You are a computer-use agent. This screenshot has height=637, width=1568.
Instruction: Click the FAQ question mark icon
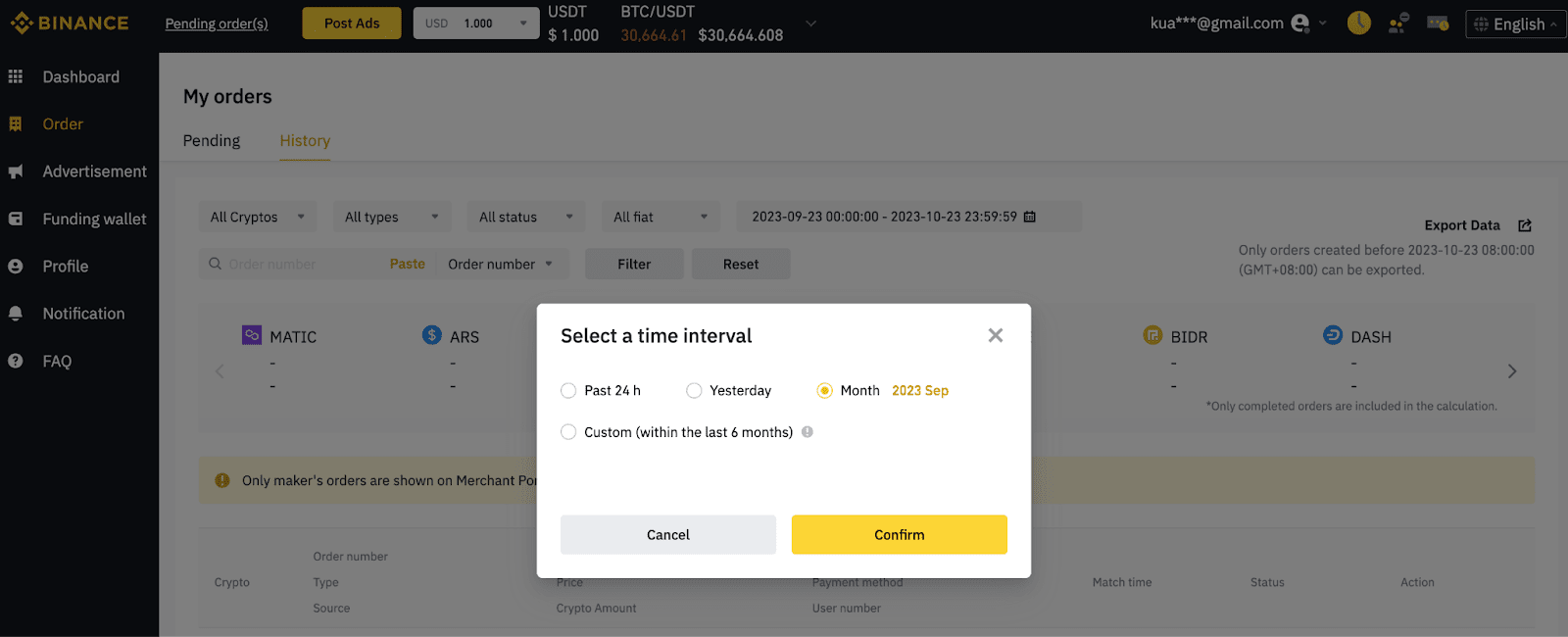(16, 361)
